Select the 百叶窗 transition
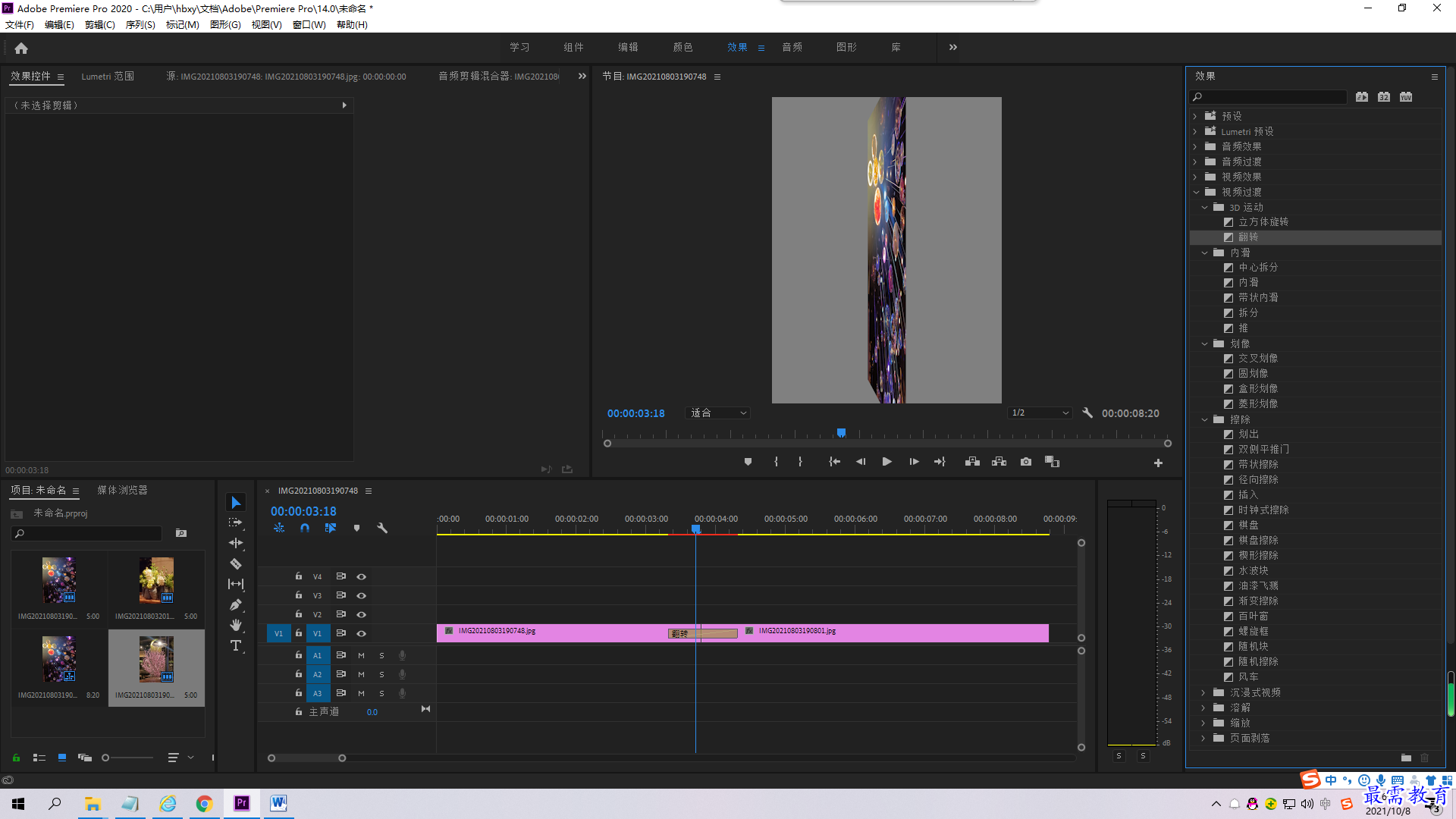This screenshot has height=819, width=1456. tap(1253, 617)
